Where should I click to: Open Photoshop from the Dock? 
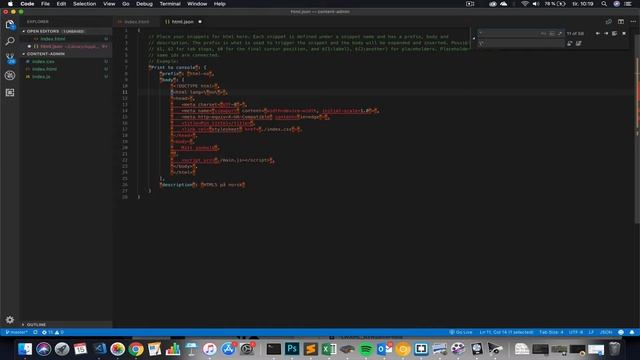292,349
